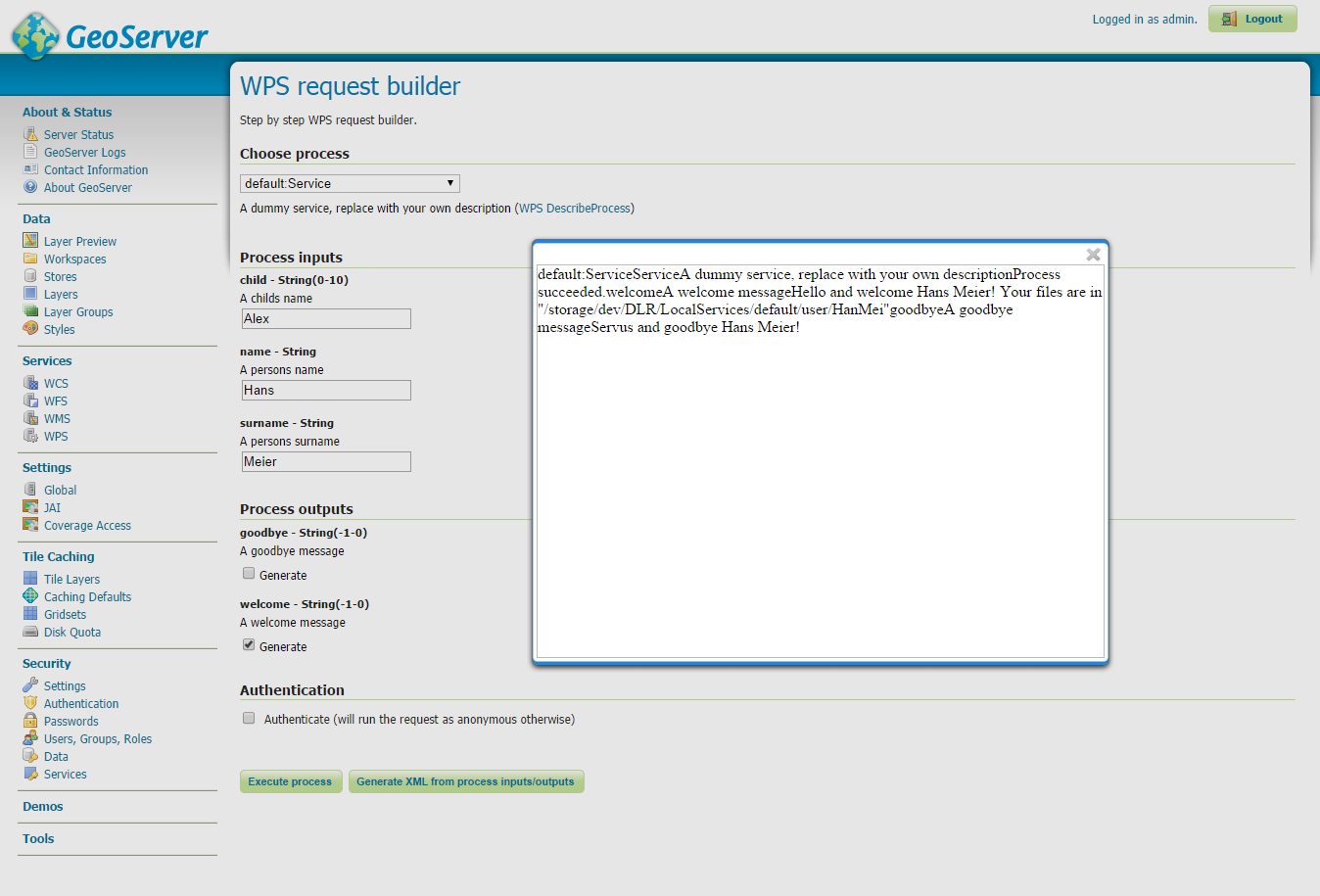1320x896 pixels.
Task: Click the Stores icon
Action: [30, 276]
